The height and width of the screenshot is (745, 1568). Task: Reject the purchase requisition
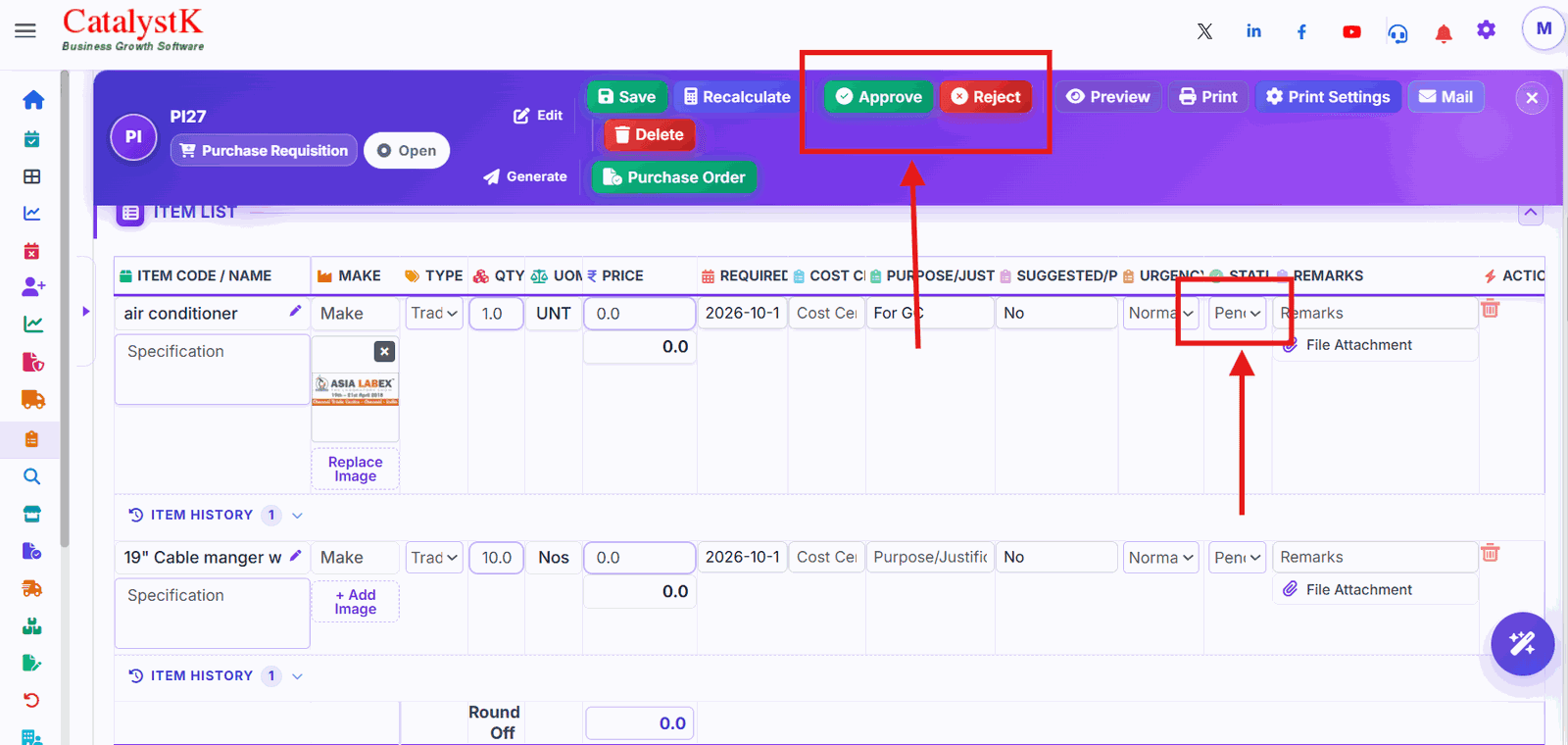[986, 96]
